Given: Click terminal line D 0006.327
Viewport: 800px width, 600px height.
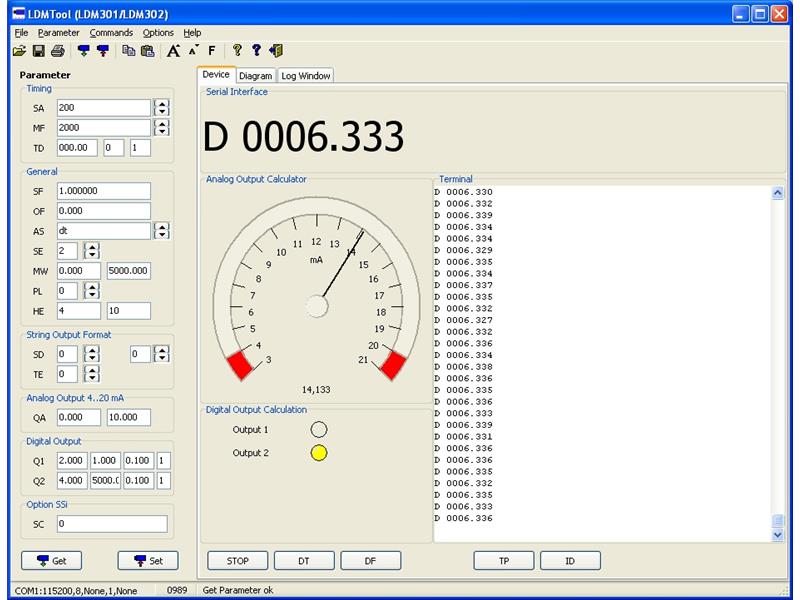Looking at the screenshot, I should click(464, 320).
